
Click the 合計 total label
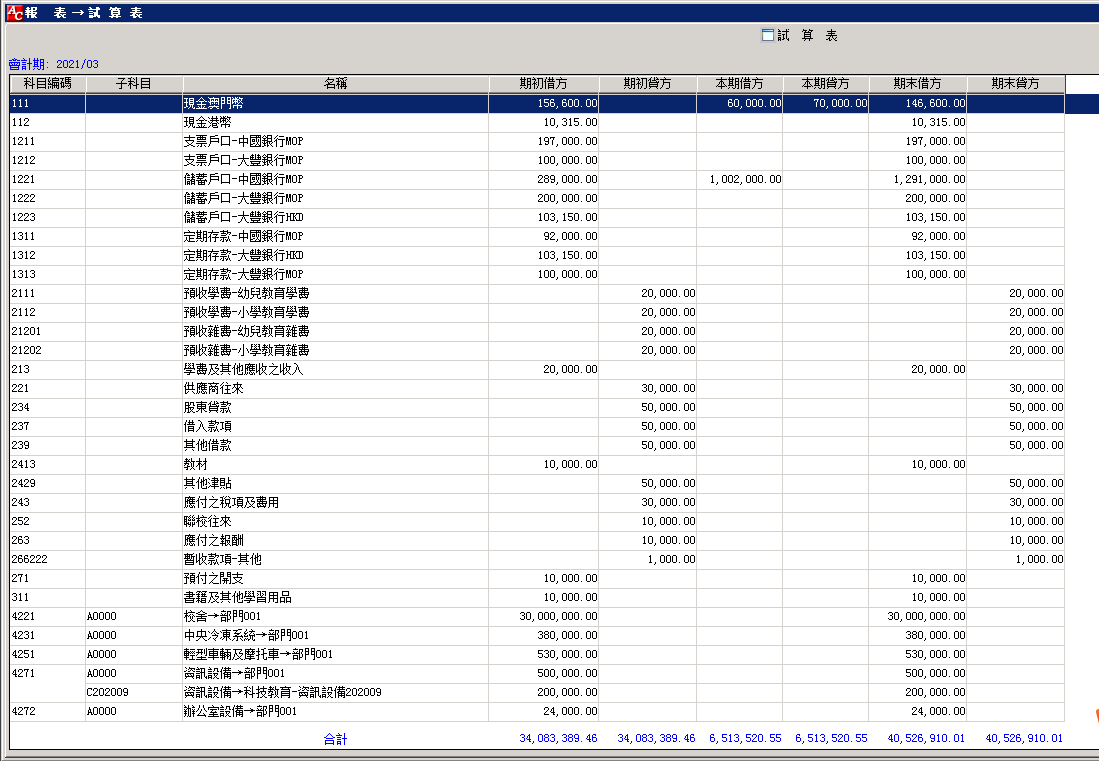pos(335,739)
